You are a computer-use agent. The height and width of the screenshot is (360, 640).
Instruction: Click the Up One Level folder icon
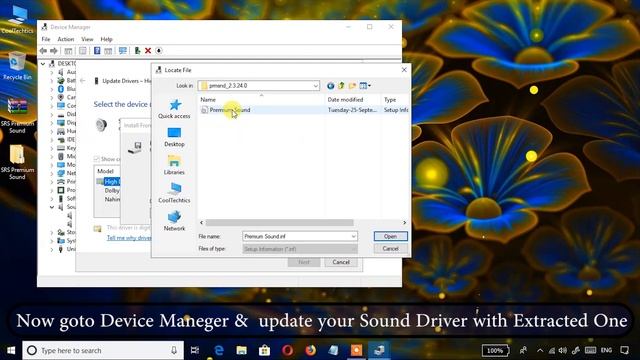click(x=341, y=86)
